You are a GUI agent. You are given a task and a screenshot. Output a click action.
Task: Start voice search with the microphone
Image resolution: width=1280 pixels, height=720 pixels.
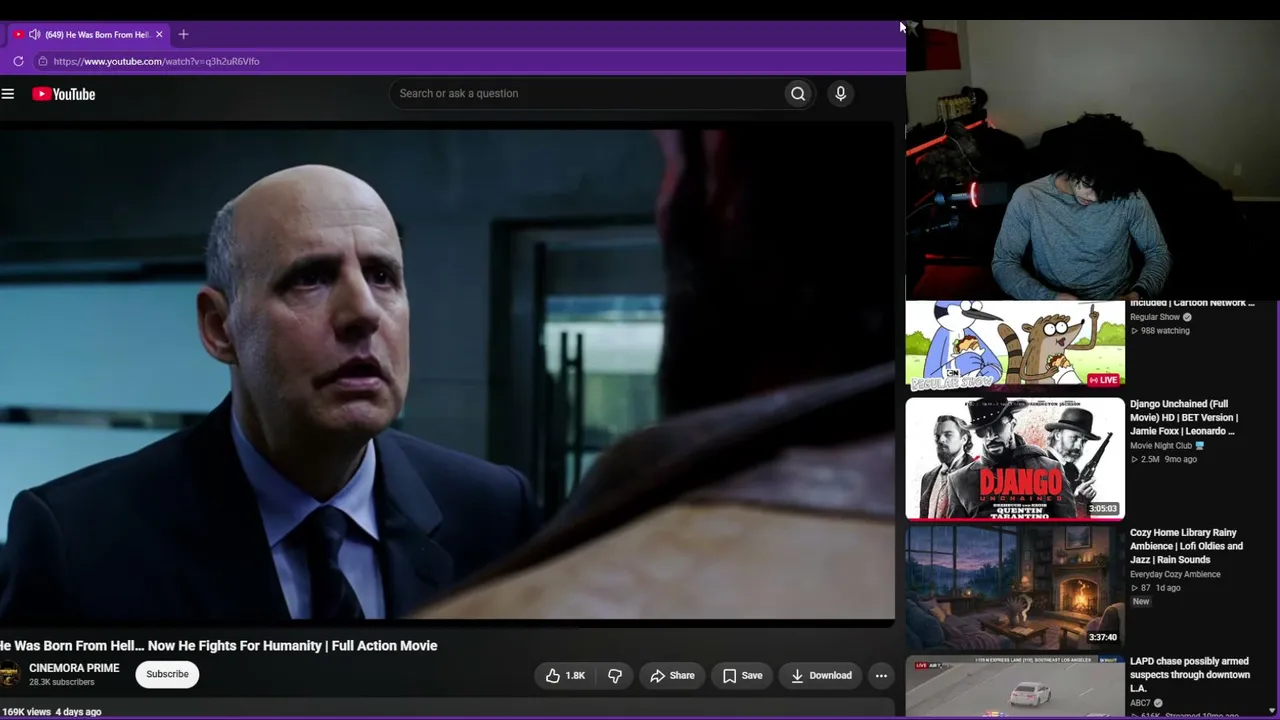[840, 94]
